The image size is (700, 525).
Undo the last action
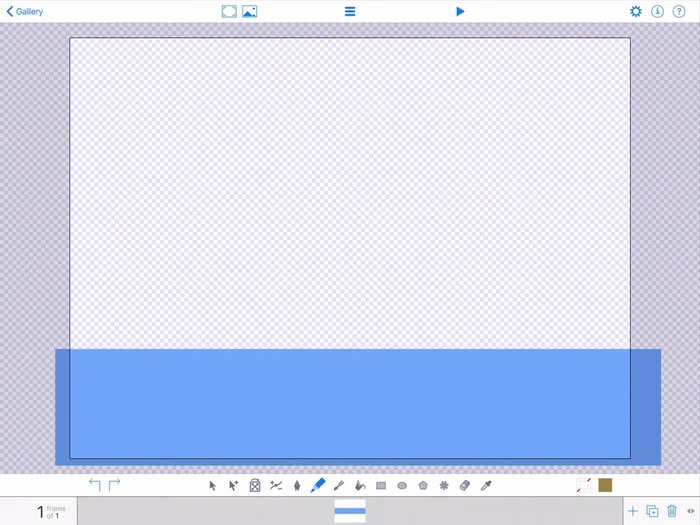(x=95, y=485)
